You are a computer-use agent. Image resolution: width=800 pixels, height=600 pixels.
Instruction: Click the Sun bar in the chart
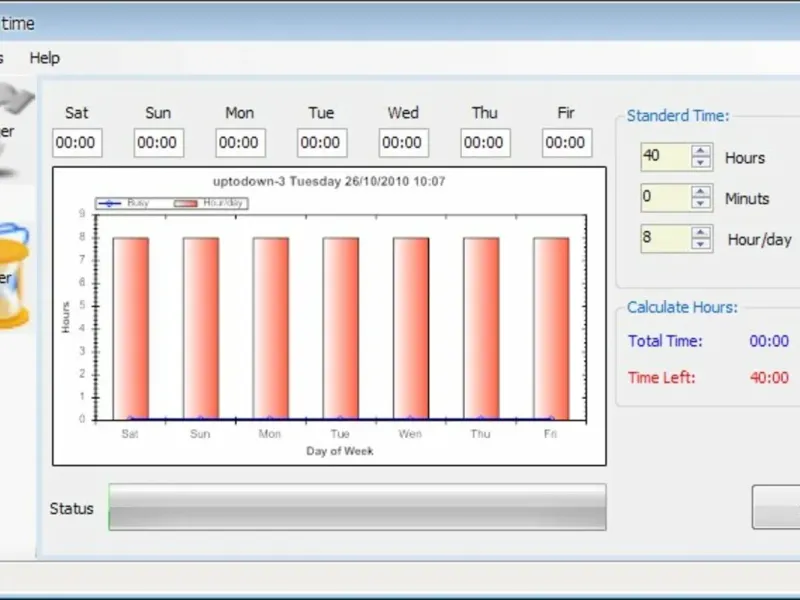point(201,328)
